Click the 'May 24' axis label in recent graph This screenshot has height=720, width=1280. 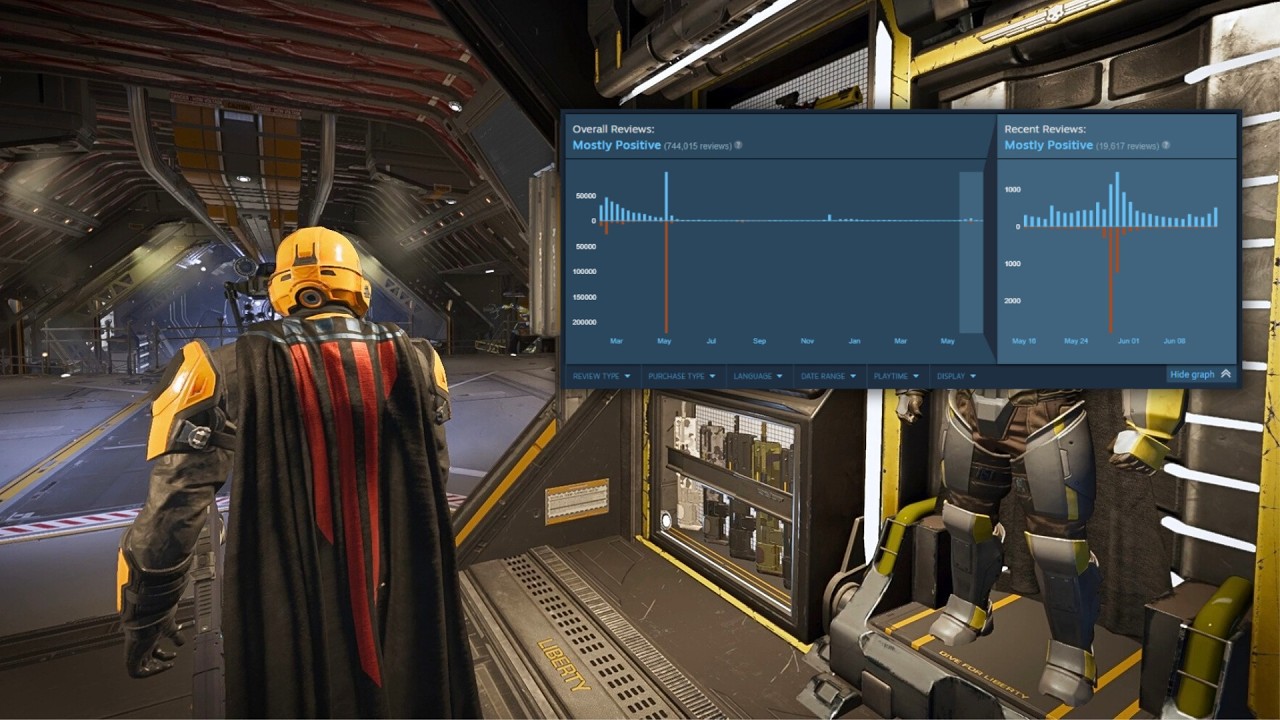(x=1076, y=341)
